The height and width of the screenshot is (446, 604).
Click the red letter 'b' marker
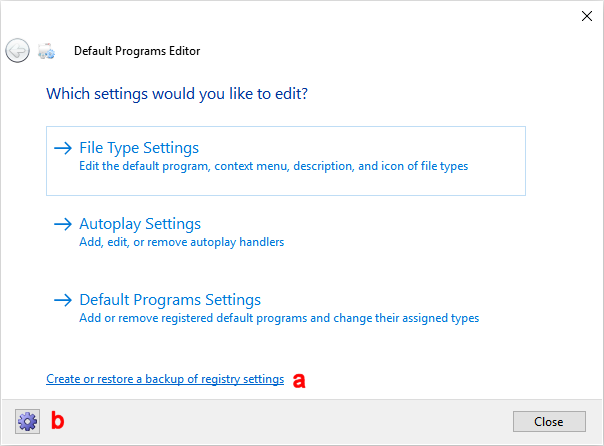click(x=57, y=421)
